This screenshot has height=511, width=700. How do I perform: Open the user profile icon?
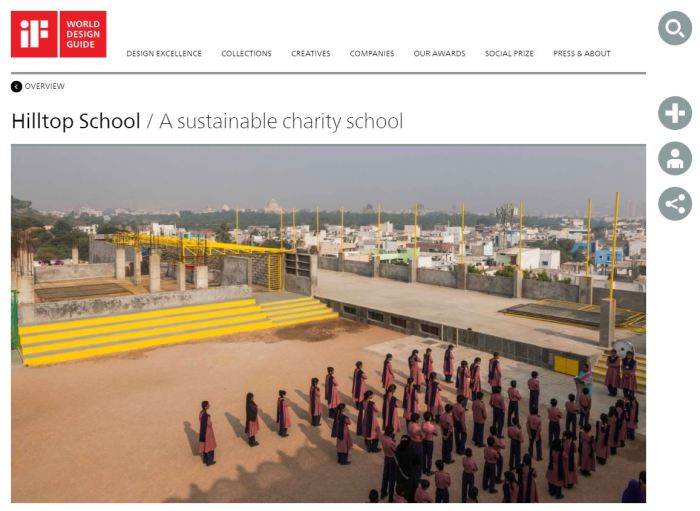click(675, 158)
